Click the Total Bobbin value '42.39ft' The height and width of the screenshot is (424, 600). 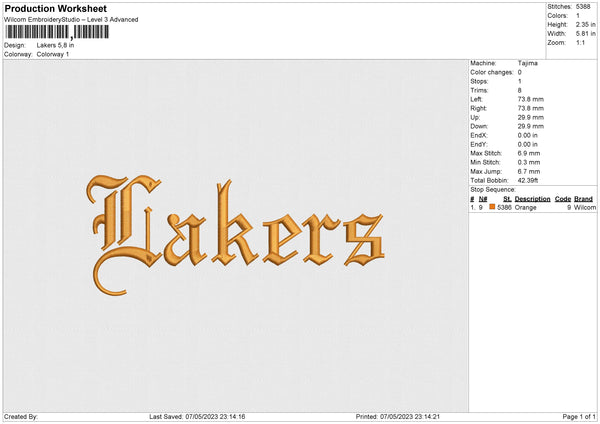pos(528,180)
